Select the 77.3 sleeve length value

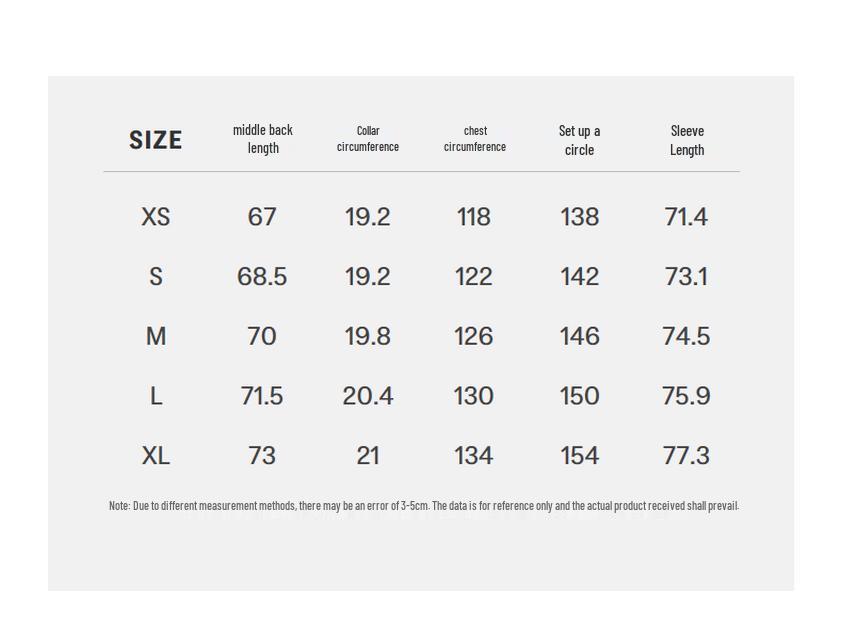[686, 456]
